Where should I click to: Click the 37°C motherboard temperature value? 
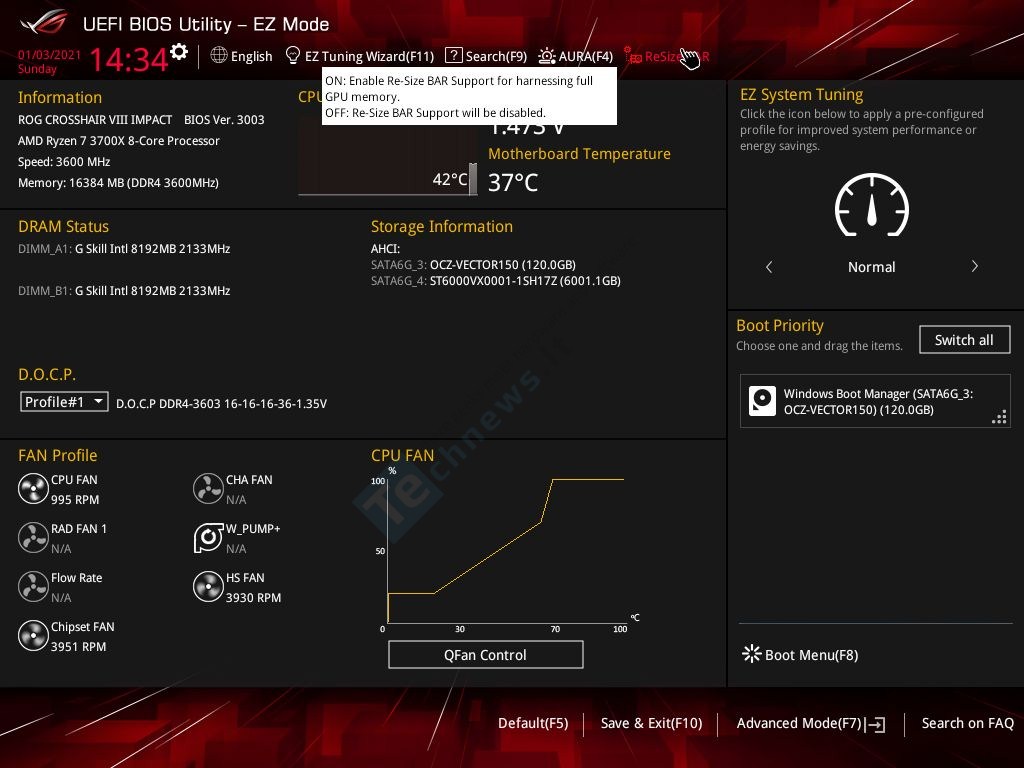513,182
